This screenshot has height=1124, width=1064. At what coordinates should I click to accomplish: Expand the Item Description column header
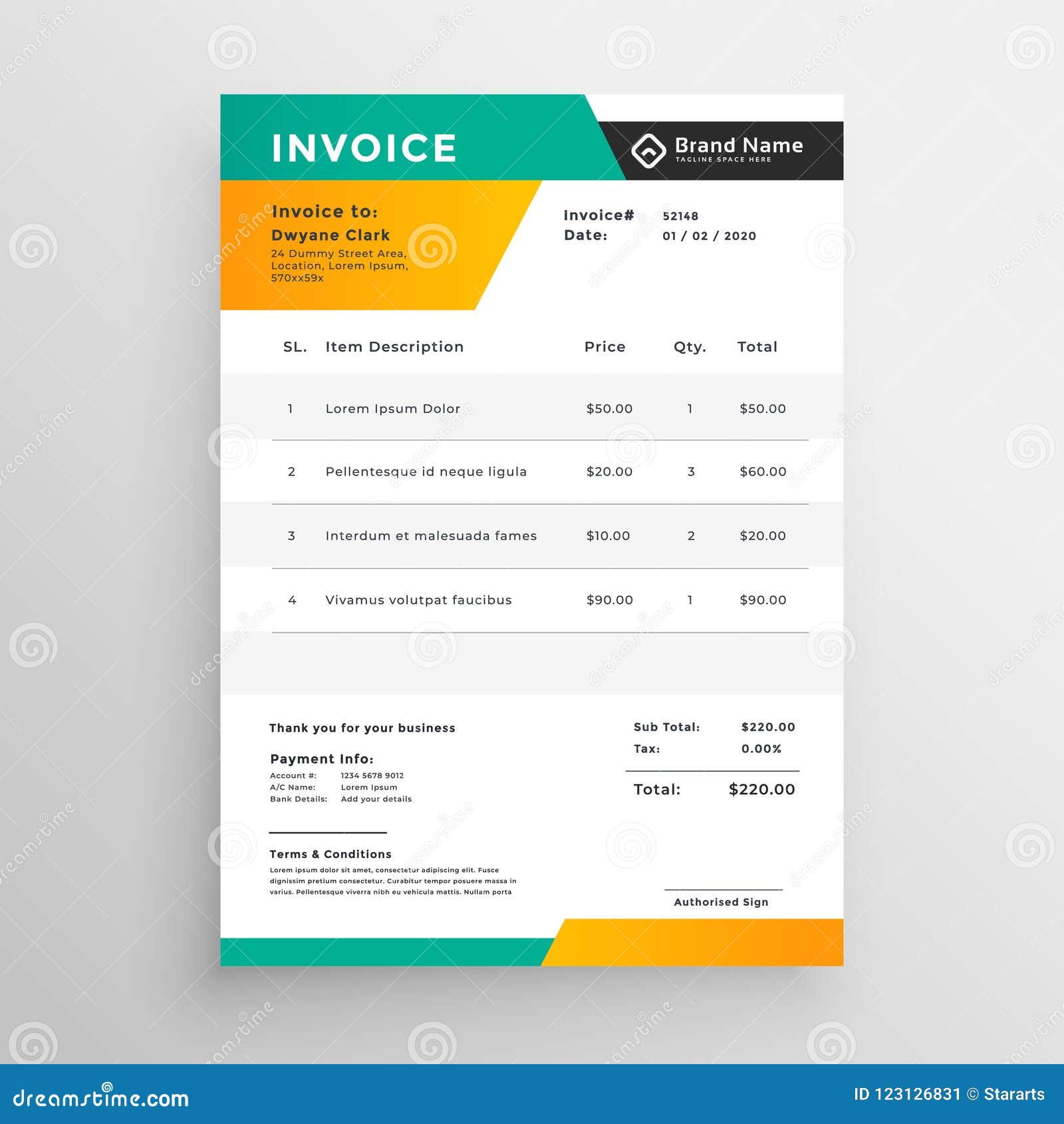(394, 347)
